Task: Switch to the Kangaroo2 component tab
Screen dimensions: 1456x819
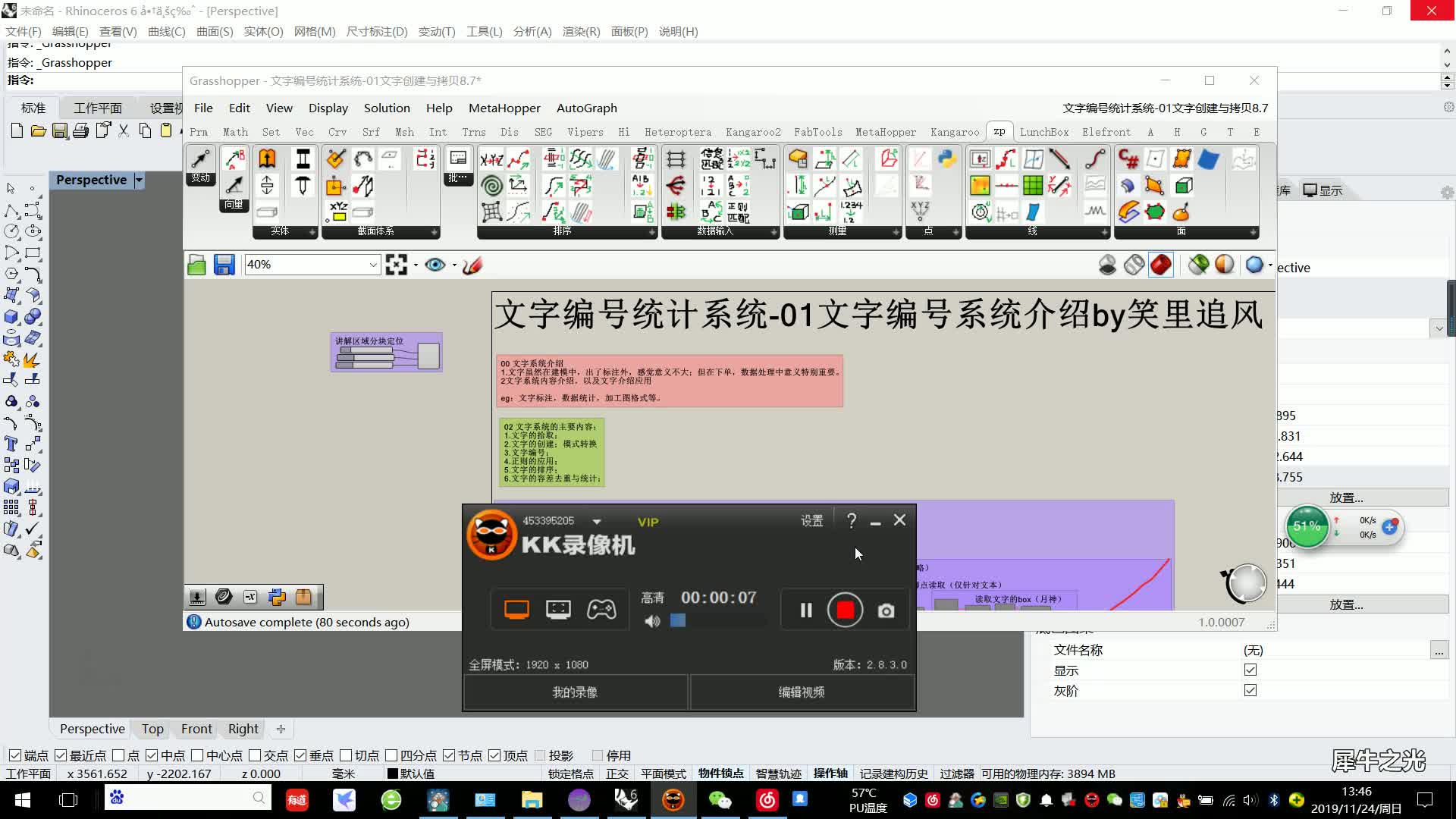Action: tap(753, 132)
